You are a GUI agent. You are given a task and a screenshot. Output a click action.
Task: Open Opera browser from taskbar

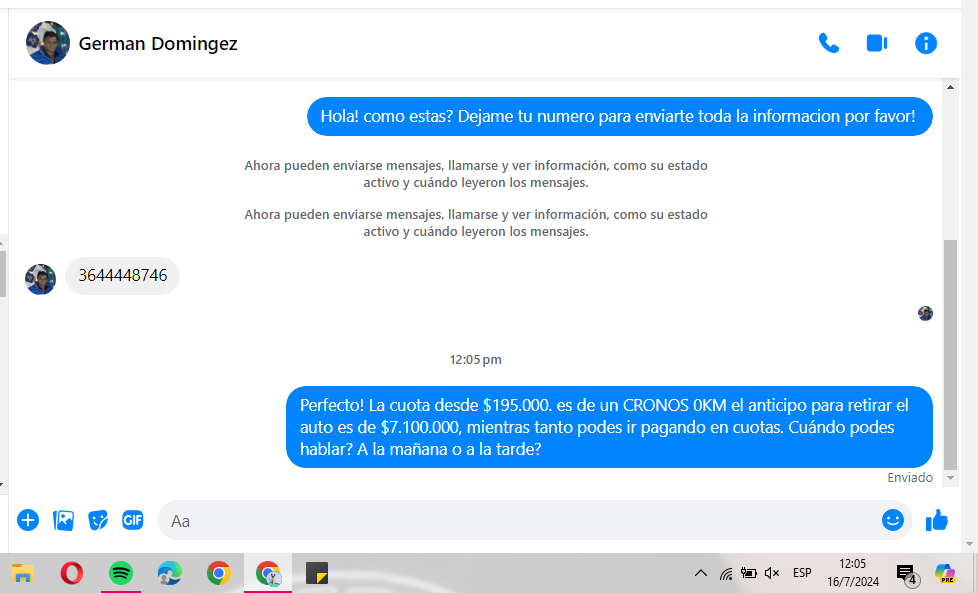[71, 573]
